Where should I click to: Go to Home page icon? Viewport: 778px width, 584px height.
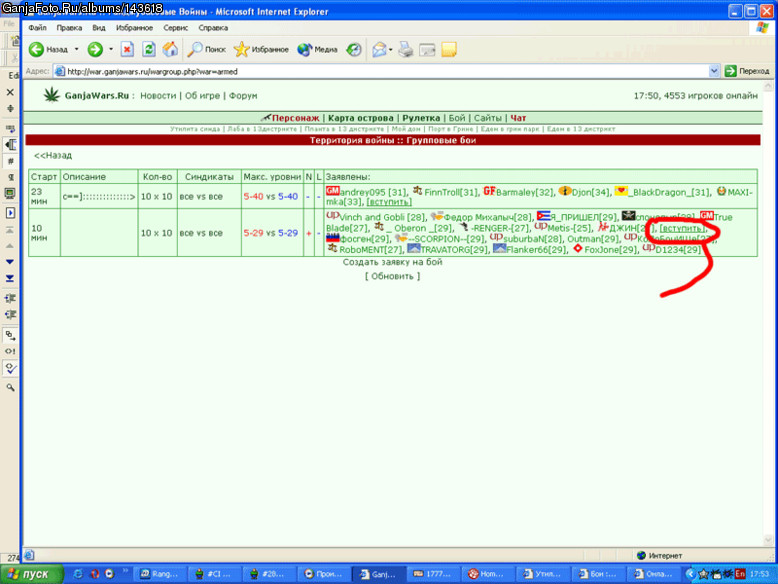pos(170,49)
